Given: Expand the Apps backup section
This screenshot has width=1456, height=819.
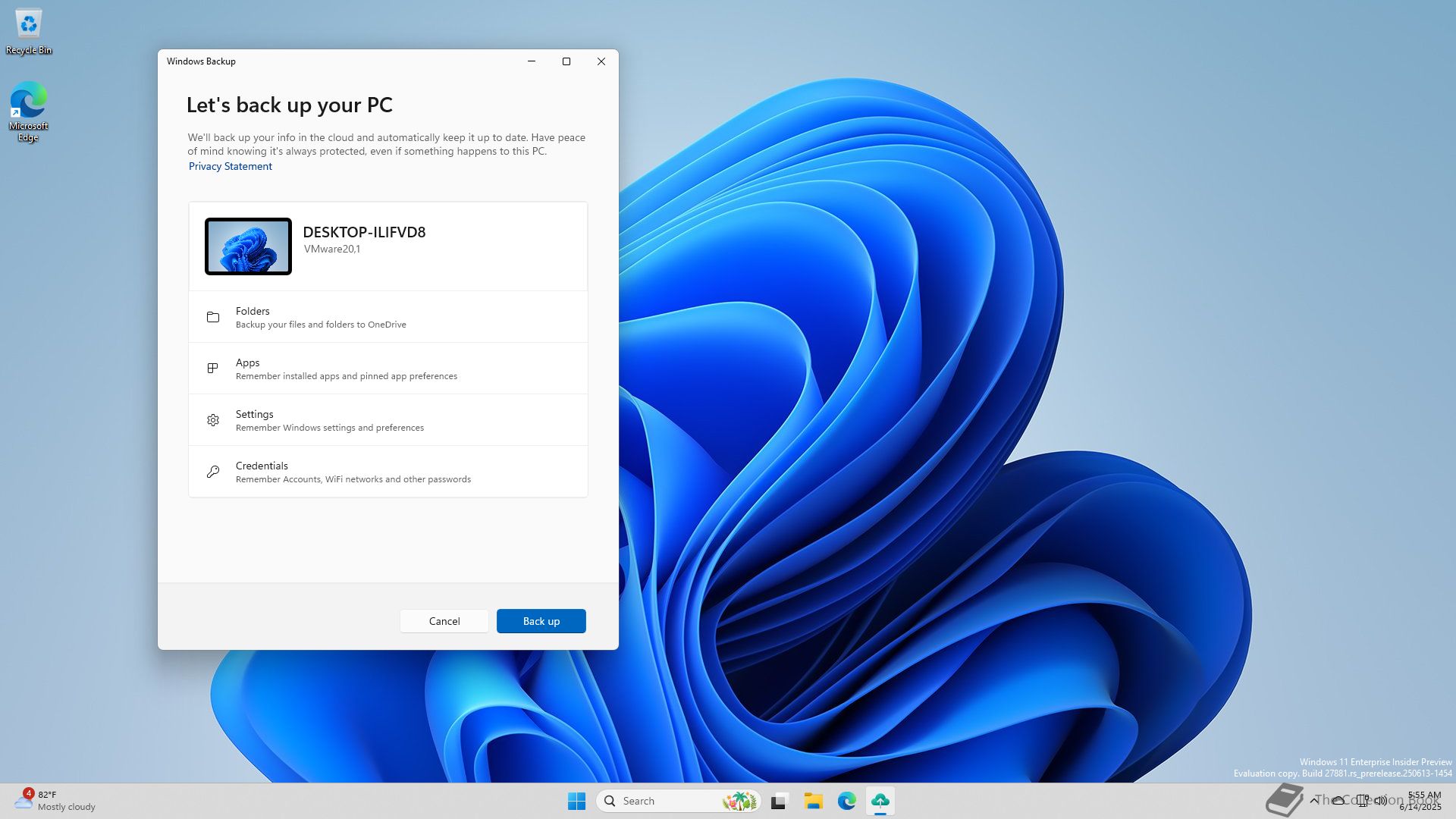Looking at the screenshot, I should click(x=388, y=369).
